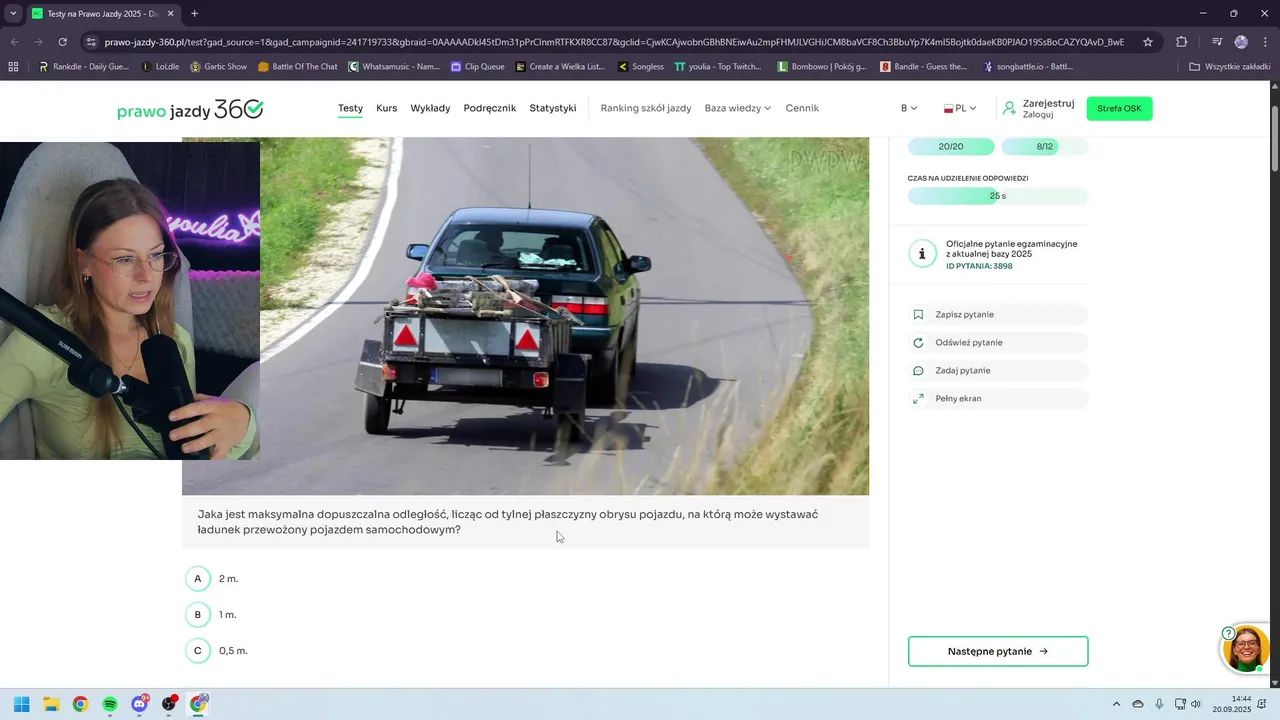The image size is (1280, 720).
Task: Select answer A: 2 m.
Action: tap(198, 578)
